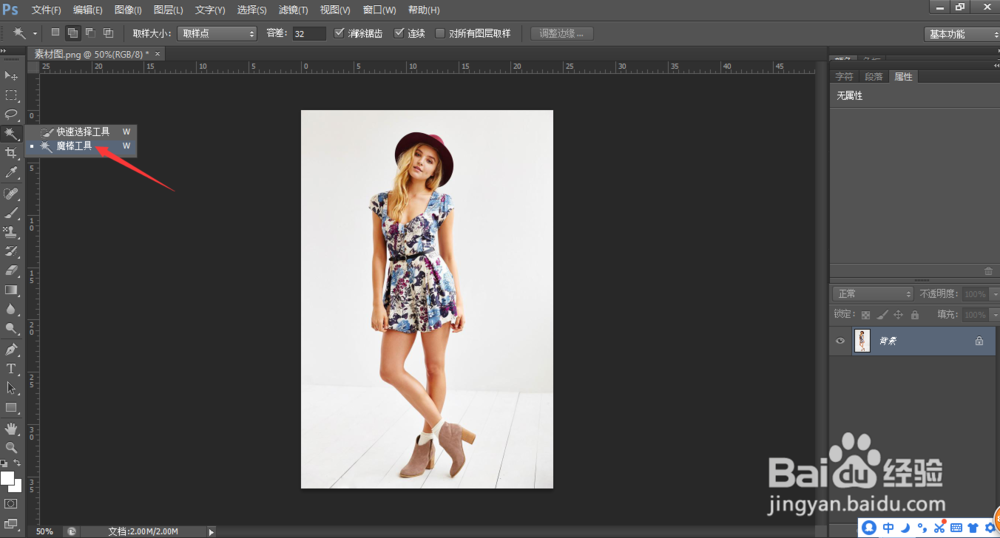Pick the Lasso tool
This screenshot has width=1000, height=538.
11,114
